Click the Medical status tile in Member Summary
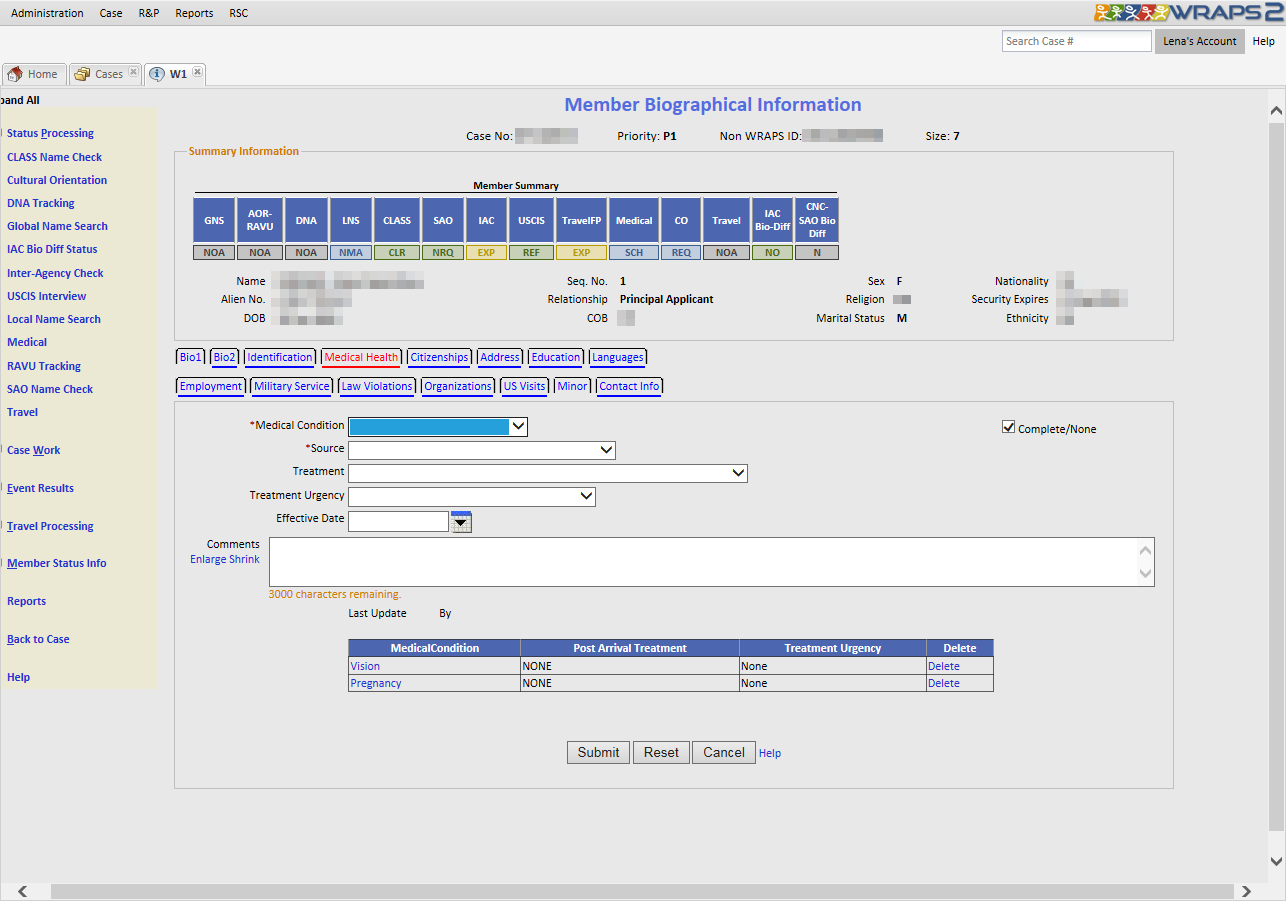 point(634,220)
